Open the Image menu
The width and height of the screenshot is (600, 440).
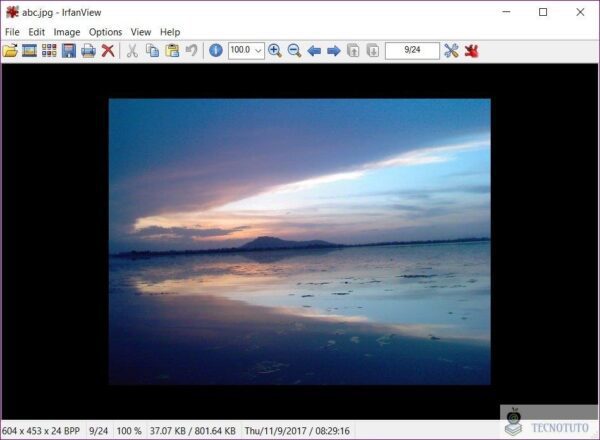click(67, 32)
